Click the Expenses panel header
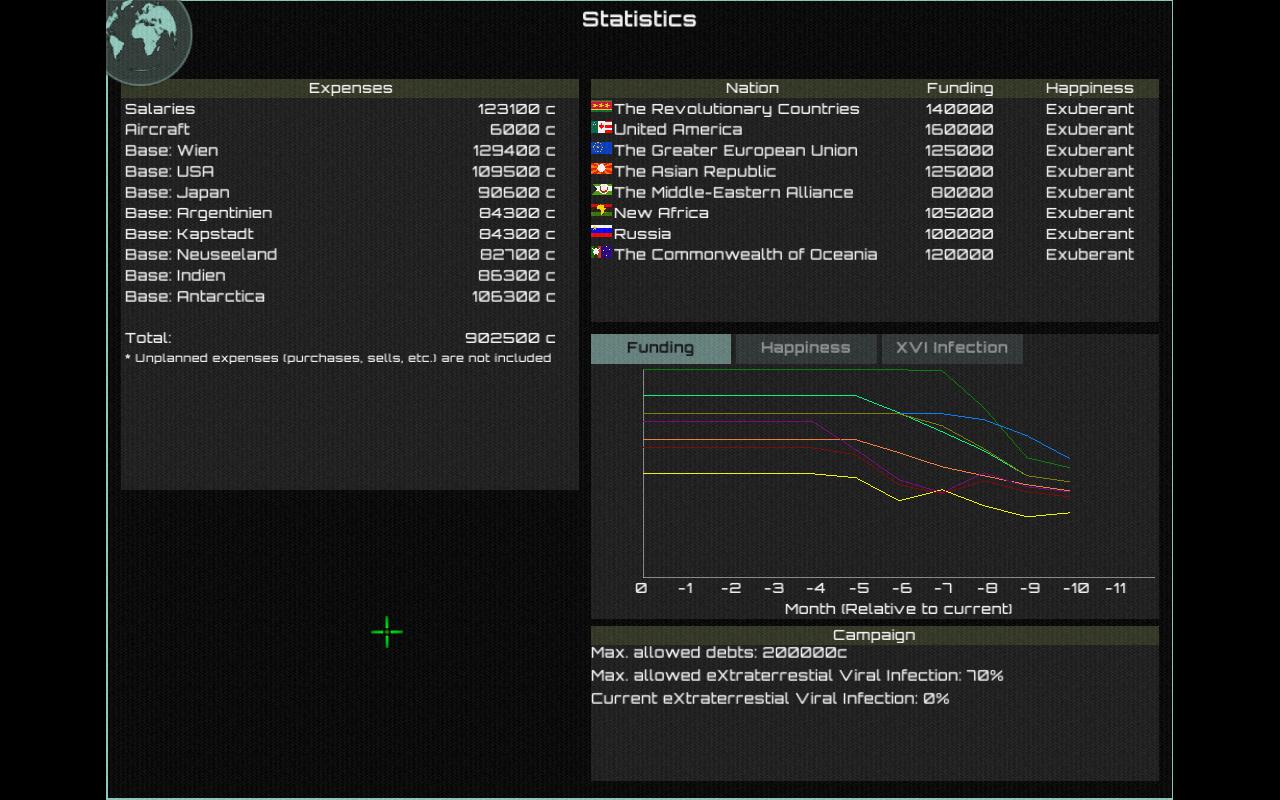The width and height of the screenshot is (1280, 800). click(x=350, y=88)
